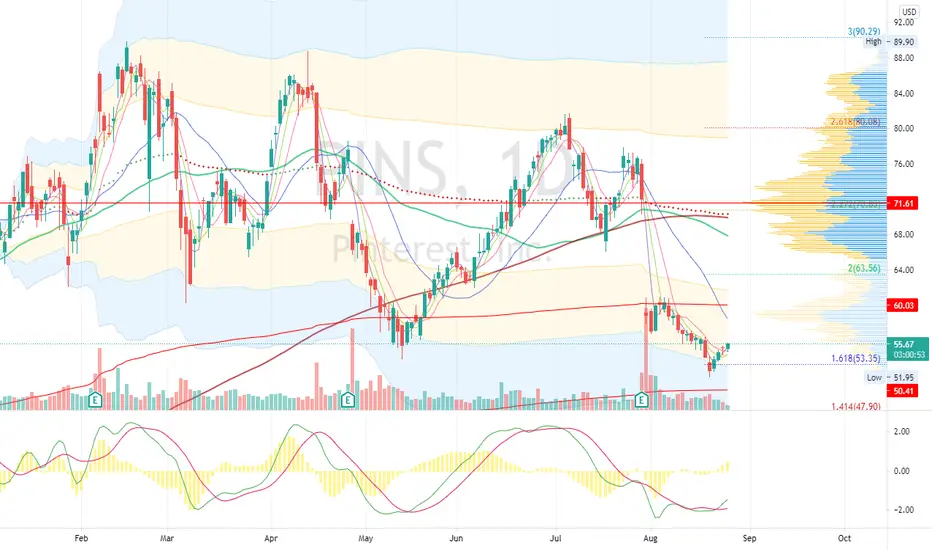Image resolution: width=932 pixels, height=550 pixels.
Task: Click the 68.00 price axis value
Action: [903, 234]
